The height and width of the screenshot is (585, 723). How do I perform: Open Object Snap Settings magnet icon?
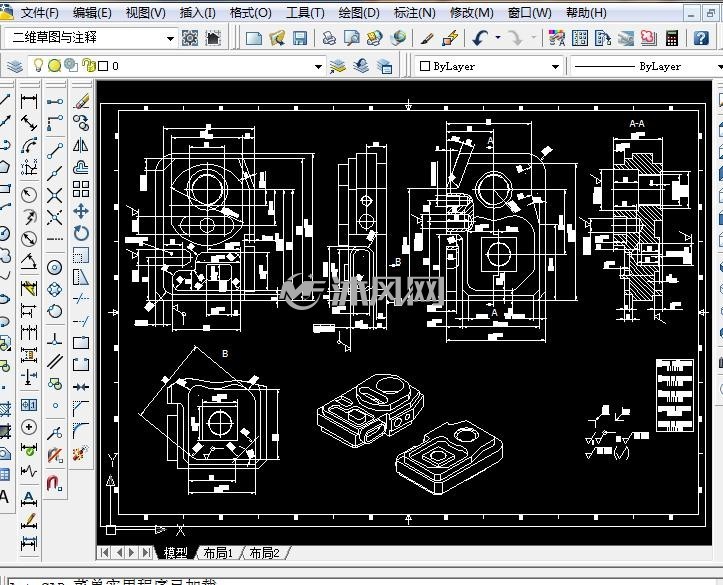pos(55,483)
